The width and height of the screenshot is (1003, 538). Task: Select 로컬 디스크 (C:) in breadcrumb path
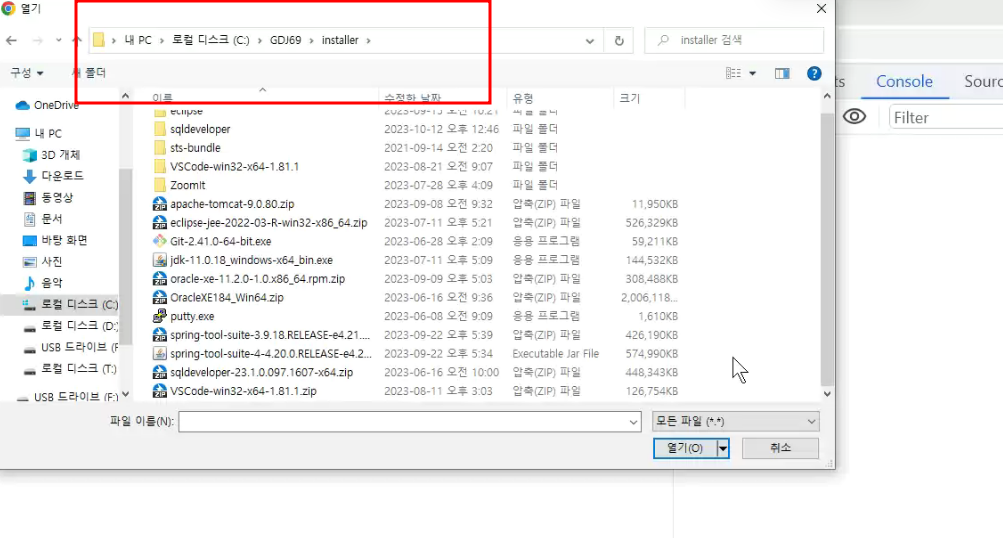(210, 40)
